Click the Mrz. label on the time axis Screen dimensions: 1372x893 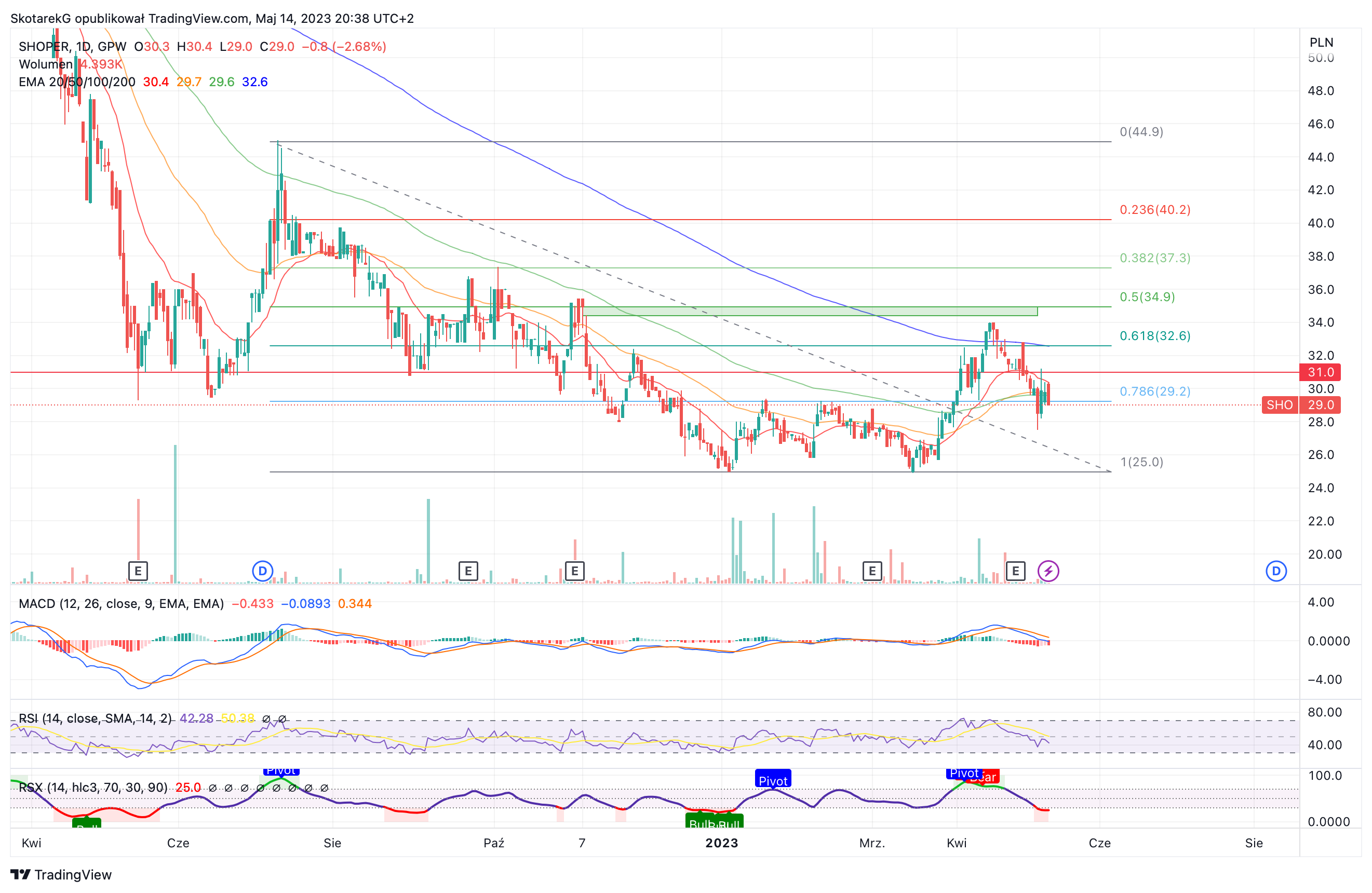point(872,844)
